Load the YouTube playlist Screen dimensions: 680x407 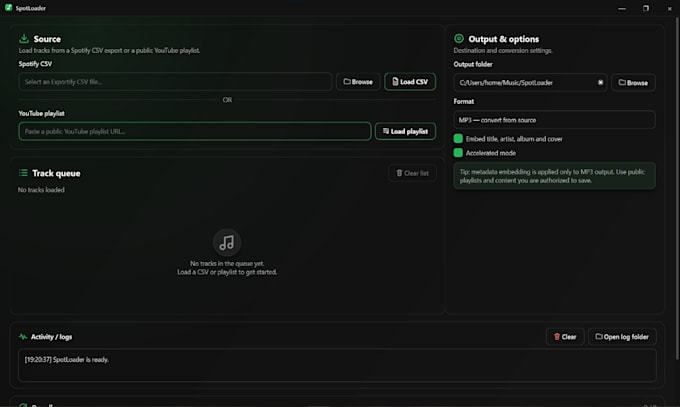click(405, 131)
